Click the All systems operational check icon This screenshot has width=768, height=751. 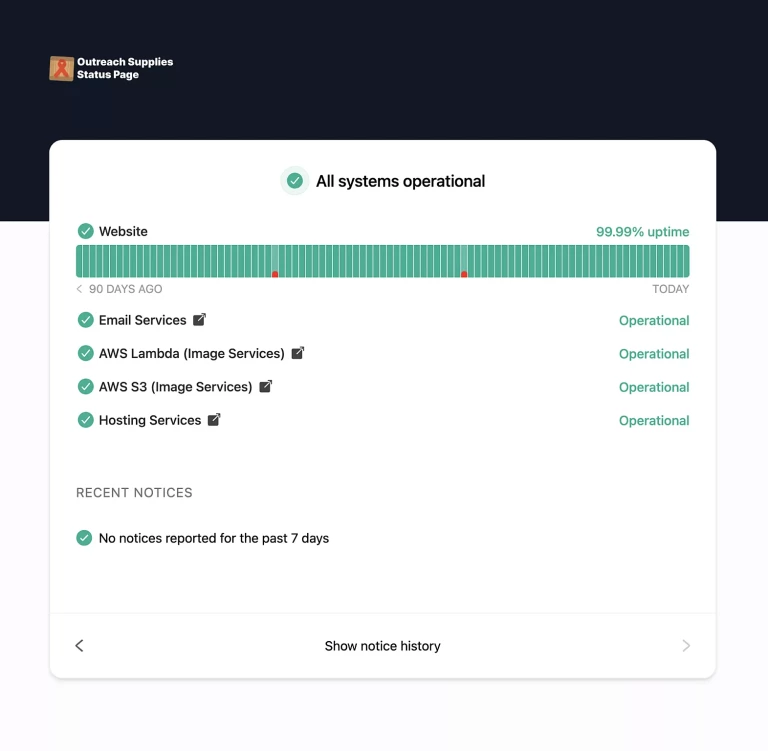click(x=295, y=181)
